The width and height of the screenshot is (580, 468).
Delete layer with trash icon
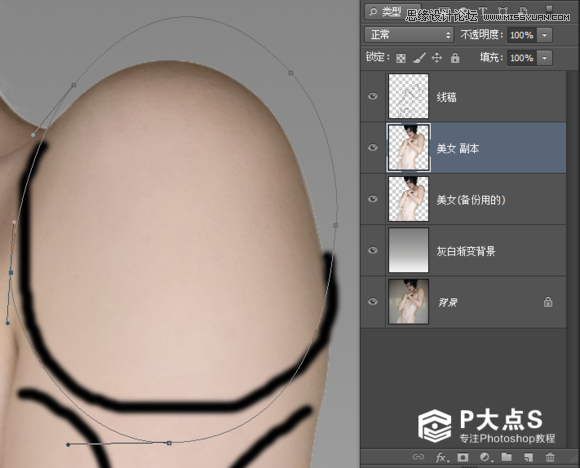click(550, 457)
